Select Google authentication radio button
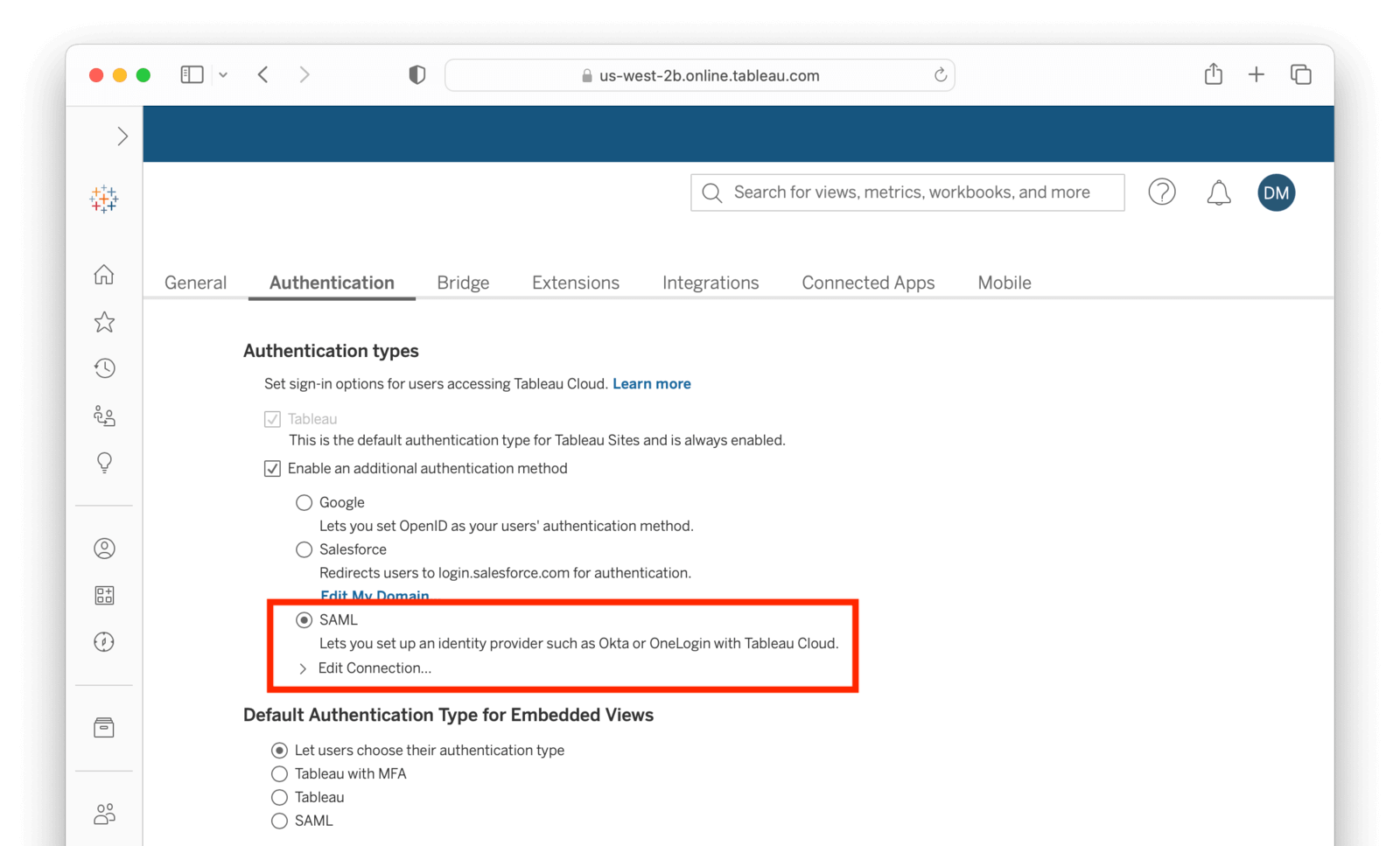This screenshot has width=1400, height=846. click(304, 503)
